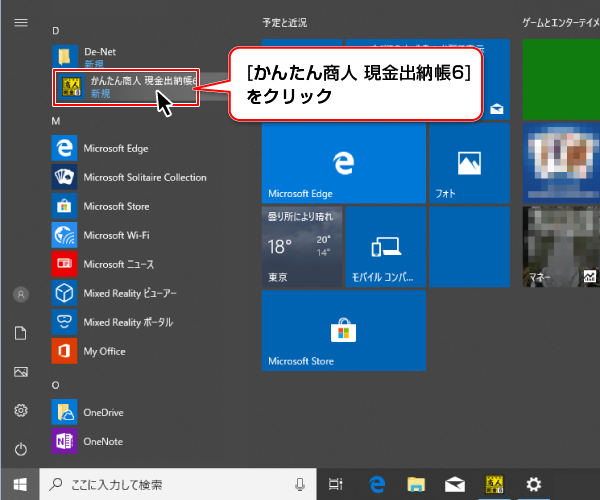Open Settings gear on the taskbar

534,484
